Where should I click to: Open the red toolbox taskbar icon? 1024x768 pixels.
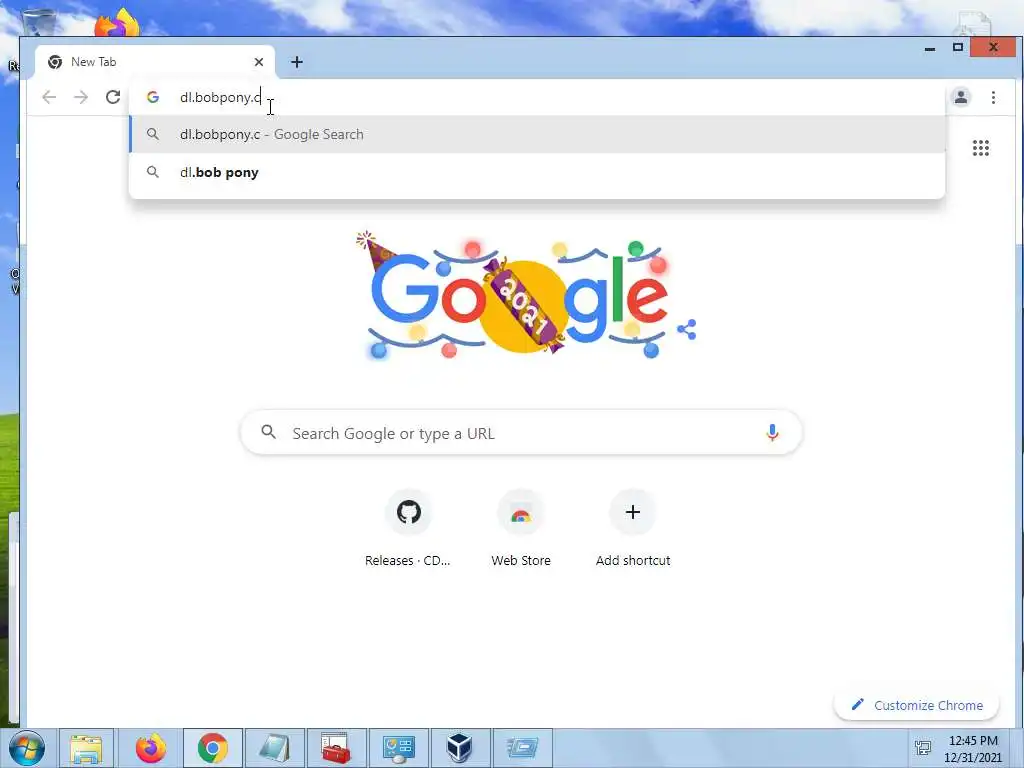(336, 748)
